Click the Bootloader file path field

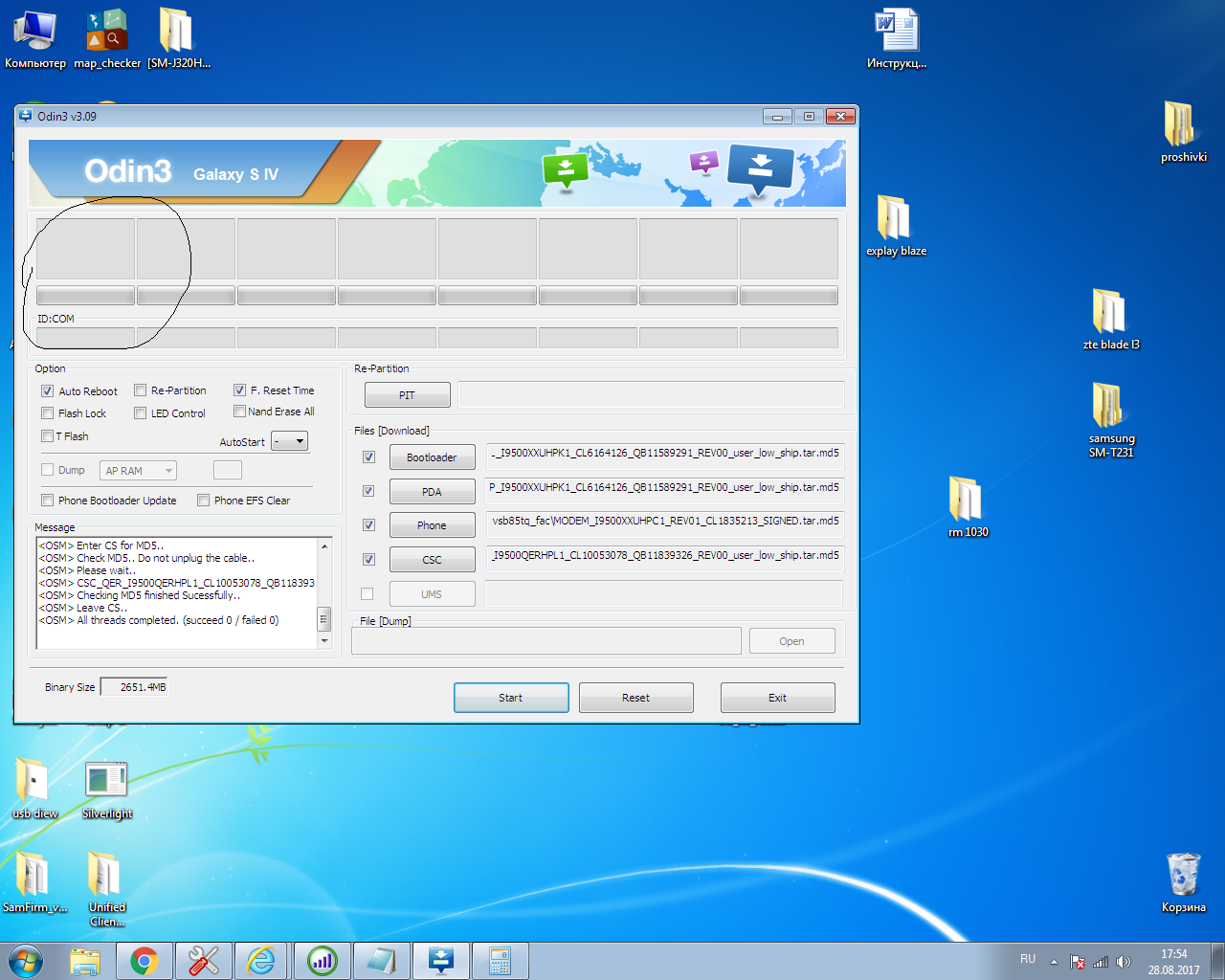pos(664,454)
